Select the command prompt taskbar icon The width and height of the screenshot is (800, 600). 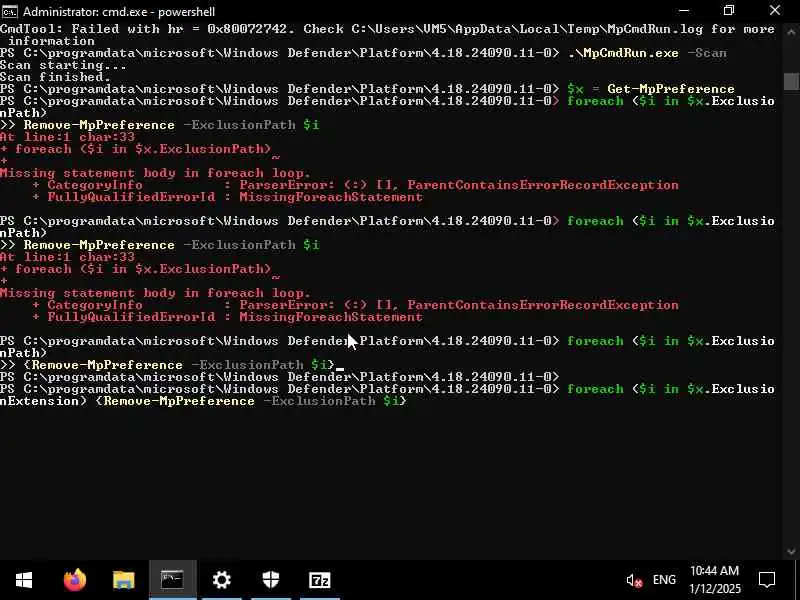[x=172, y=580]
